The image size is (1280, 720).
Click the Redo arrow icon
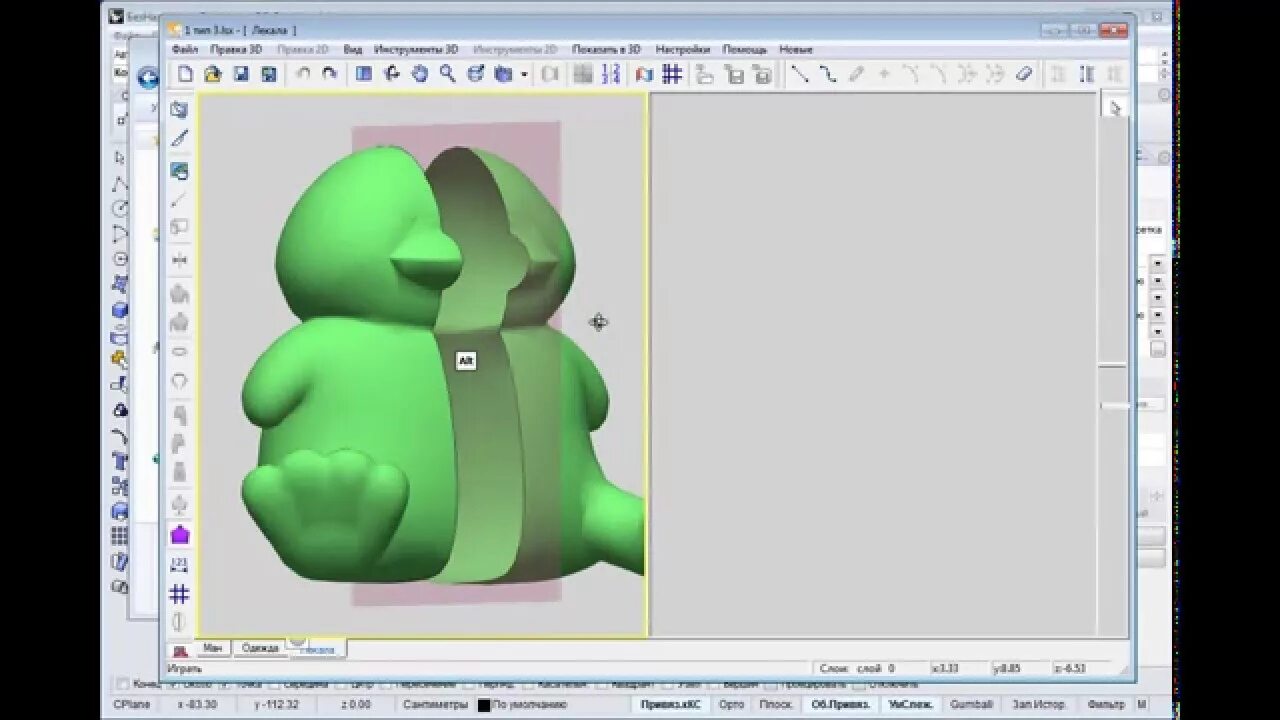[329, 74]
